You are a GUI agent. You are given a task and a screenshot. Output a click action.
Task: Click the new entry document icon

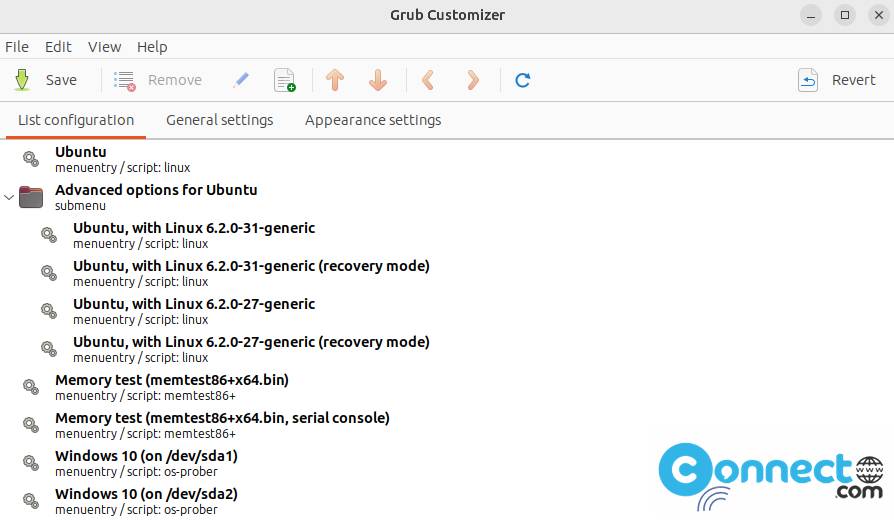[285, 80]
